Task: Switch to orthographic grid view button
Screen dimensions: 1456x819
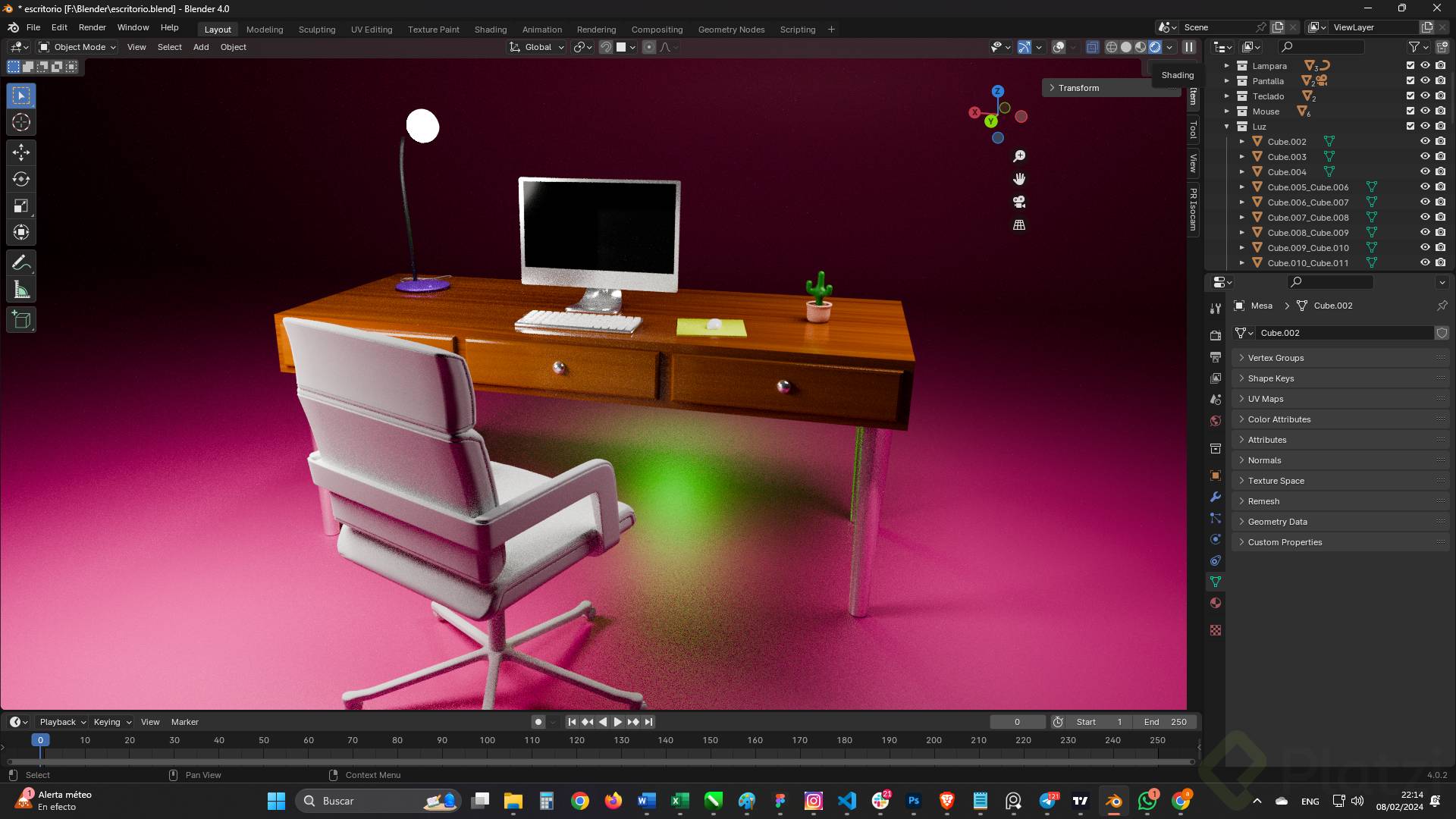Action: tap(1019, 225)
